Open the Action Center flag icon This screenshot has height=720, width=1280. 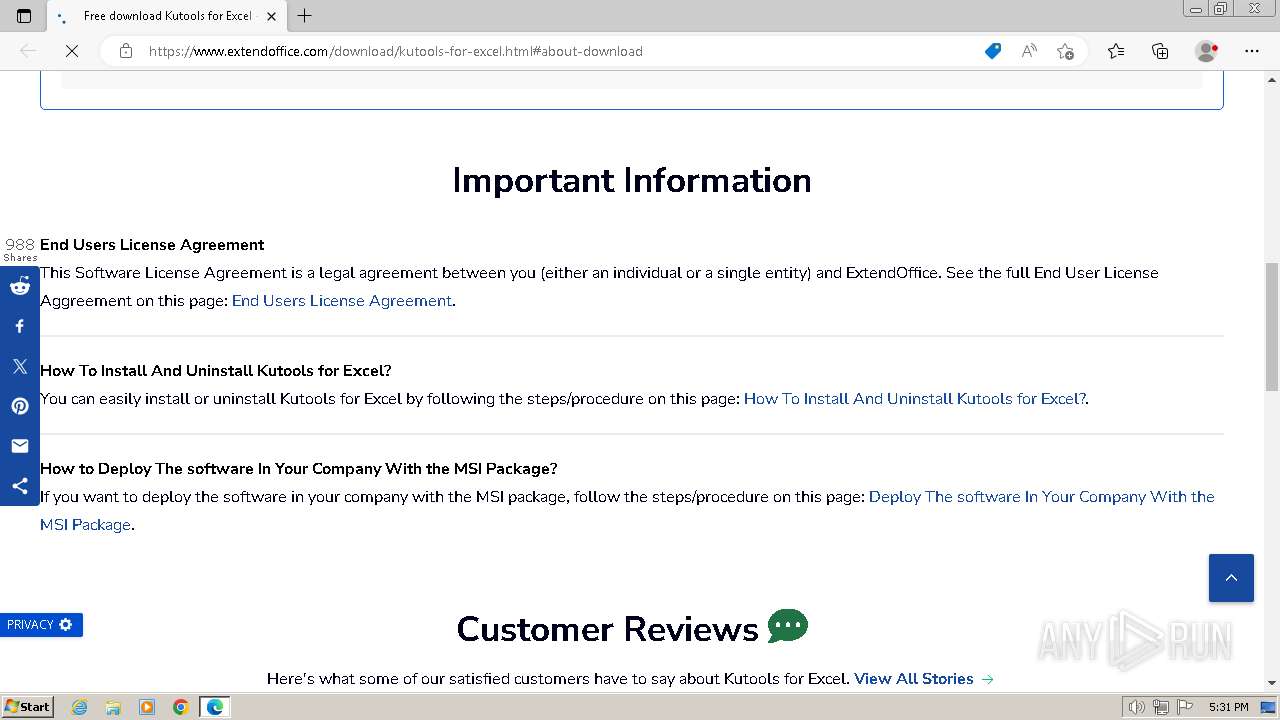(1183, 707)
